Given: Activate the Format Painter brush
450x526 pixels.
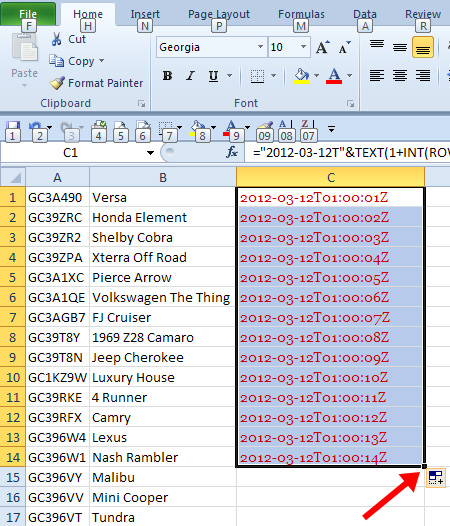Looking at the screenshot, I should pos(57,83).
